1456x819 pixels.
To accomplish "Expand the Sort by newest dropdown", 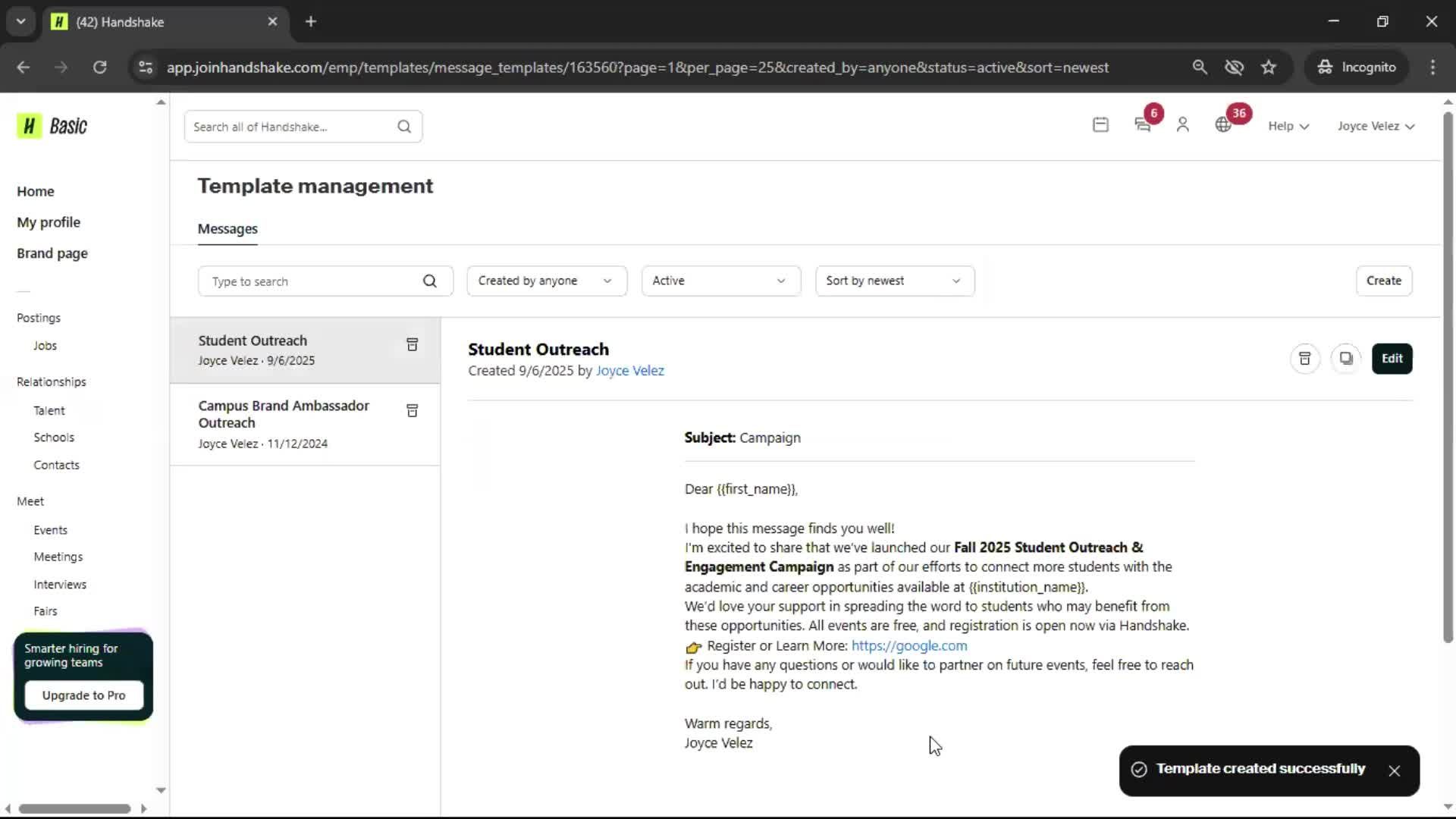I will [895, 281].
